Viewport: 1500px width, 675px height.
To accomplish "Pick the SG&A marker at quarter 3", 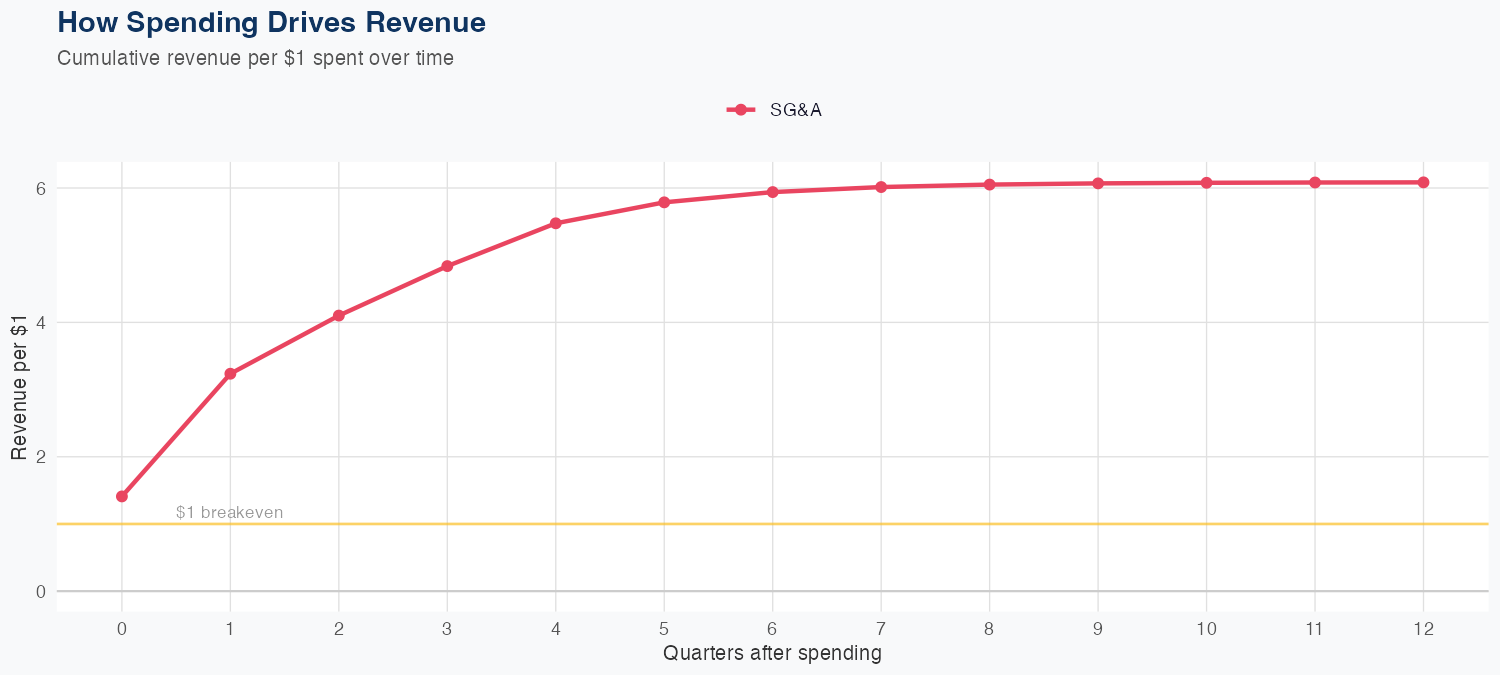I will (447, 266).
